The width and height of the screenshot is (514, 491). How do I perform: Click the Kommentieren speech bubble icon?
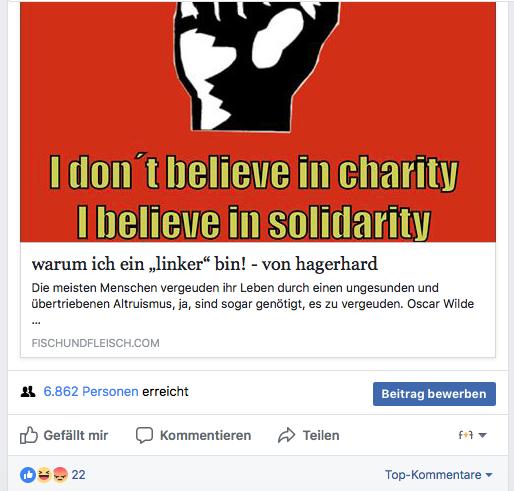pos(144,435)
